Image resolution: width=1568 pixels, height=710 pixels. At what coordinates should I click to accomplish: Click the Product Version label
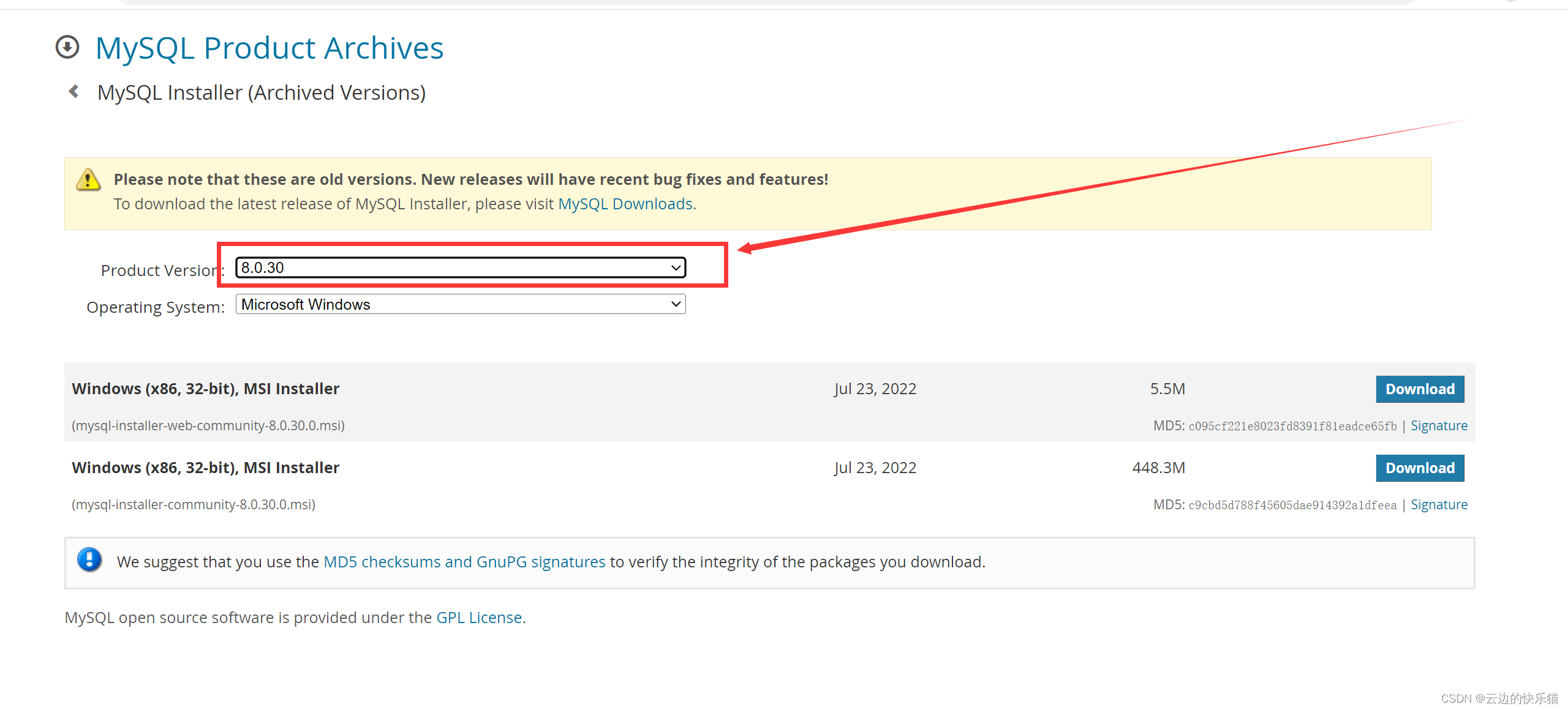(163, 270)
